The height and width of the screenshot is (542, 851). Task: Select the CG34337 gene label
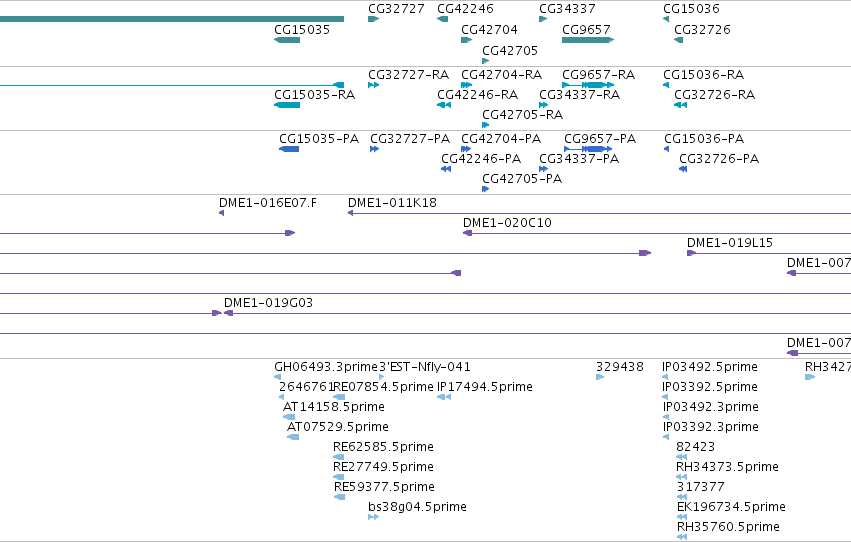tap(567, 9)
